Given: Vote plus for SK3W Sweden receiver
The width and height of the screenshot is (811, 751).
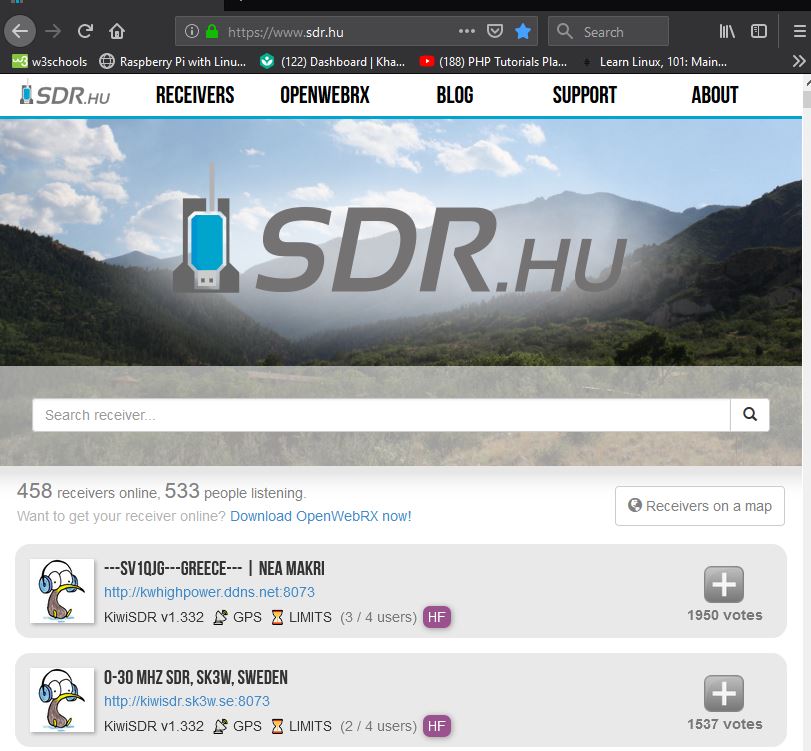Looking at the screenshot, I should (x=724, y=694).
